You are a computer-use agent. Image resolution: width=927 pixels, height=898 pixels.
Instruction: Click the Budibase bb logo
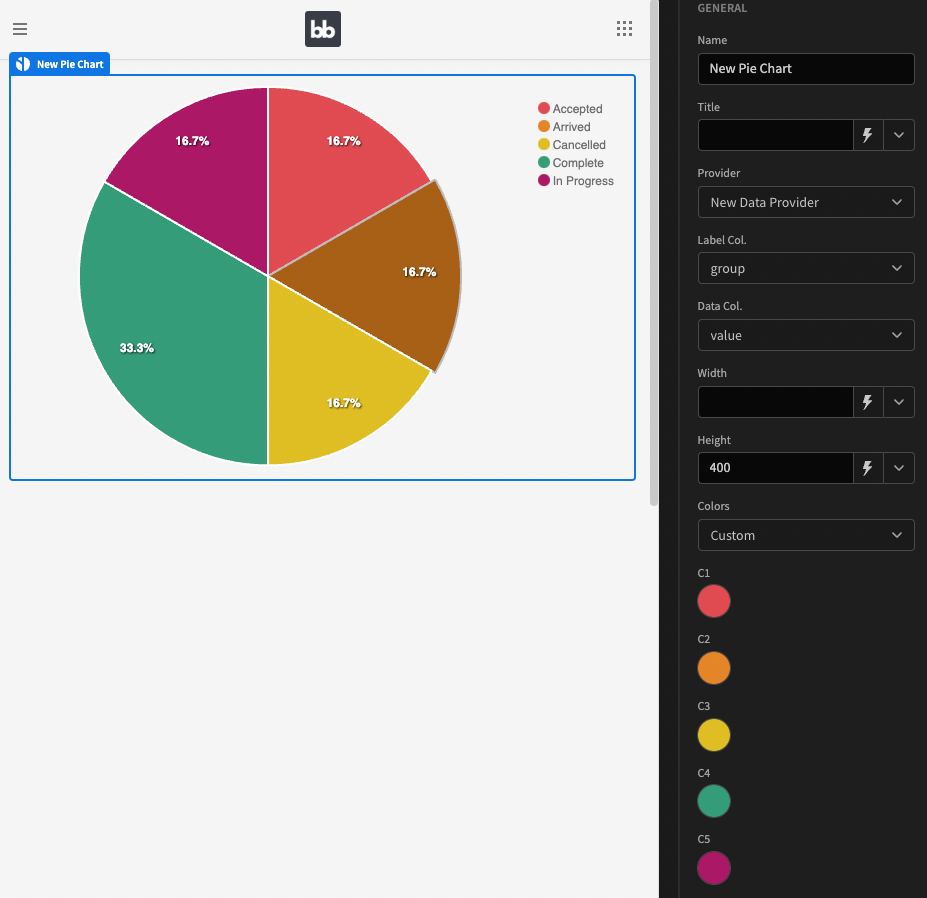tap(323, 29)
